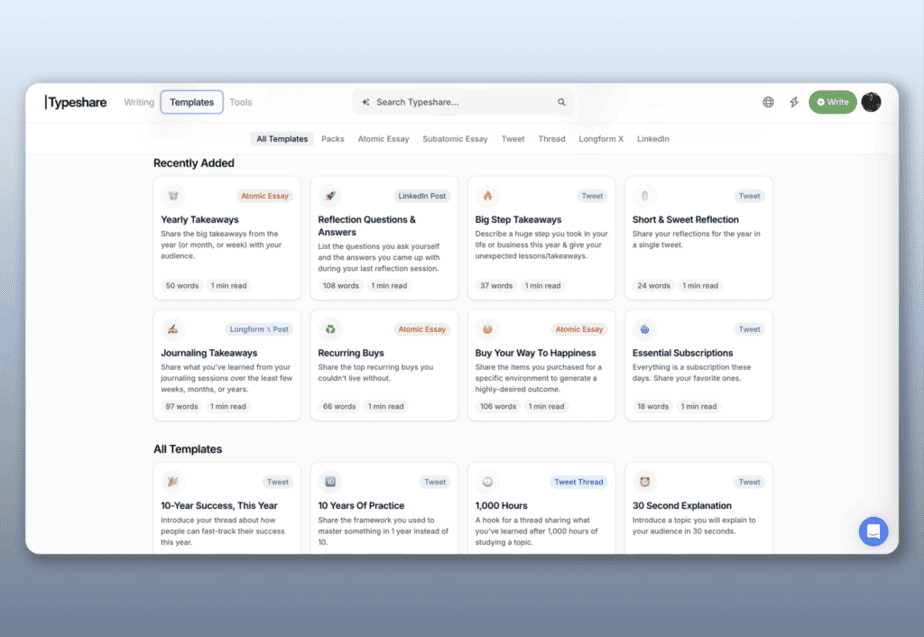This screenshot has width=924, height=637.
Task: Click the LinkedIn Post tag
Action: pyautogui.click(x=422, y=196)
